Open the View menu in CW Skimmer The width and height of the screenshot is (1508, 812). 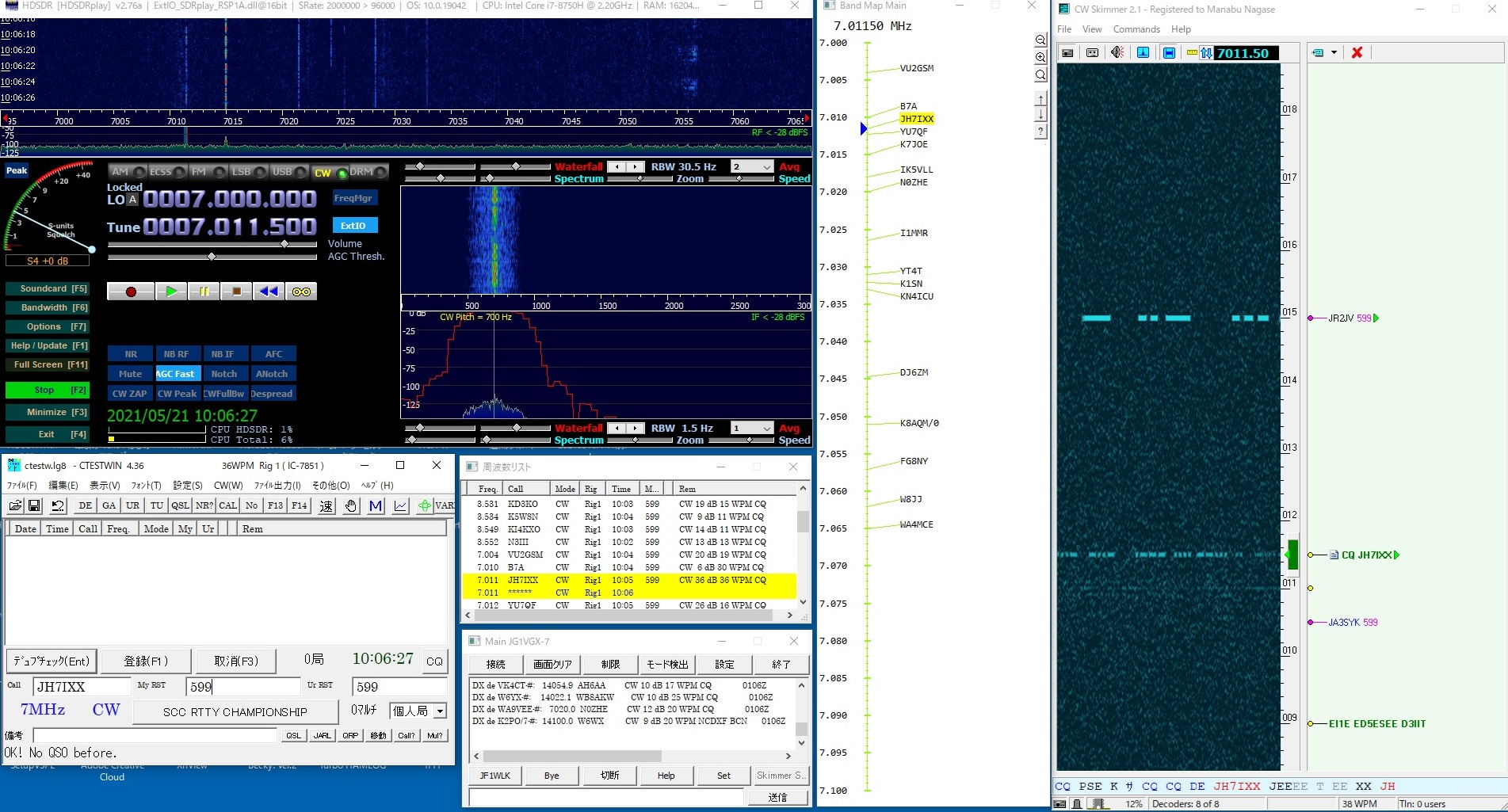point(1092,29)
